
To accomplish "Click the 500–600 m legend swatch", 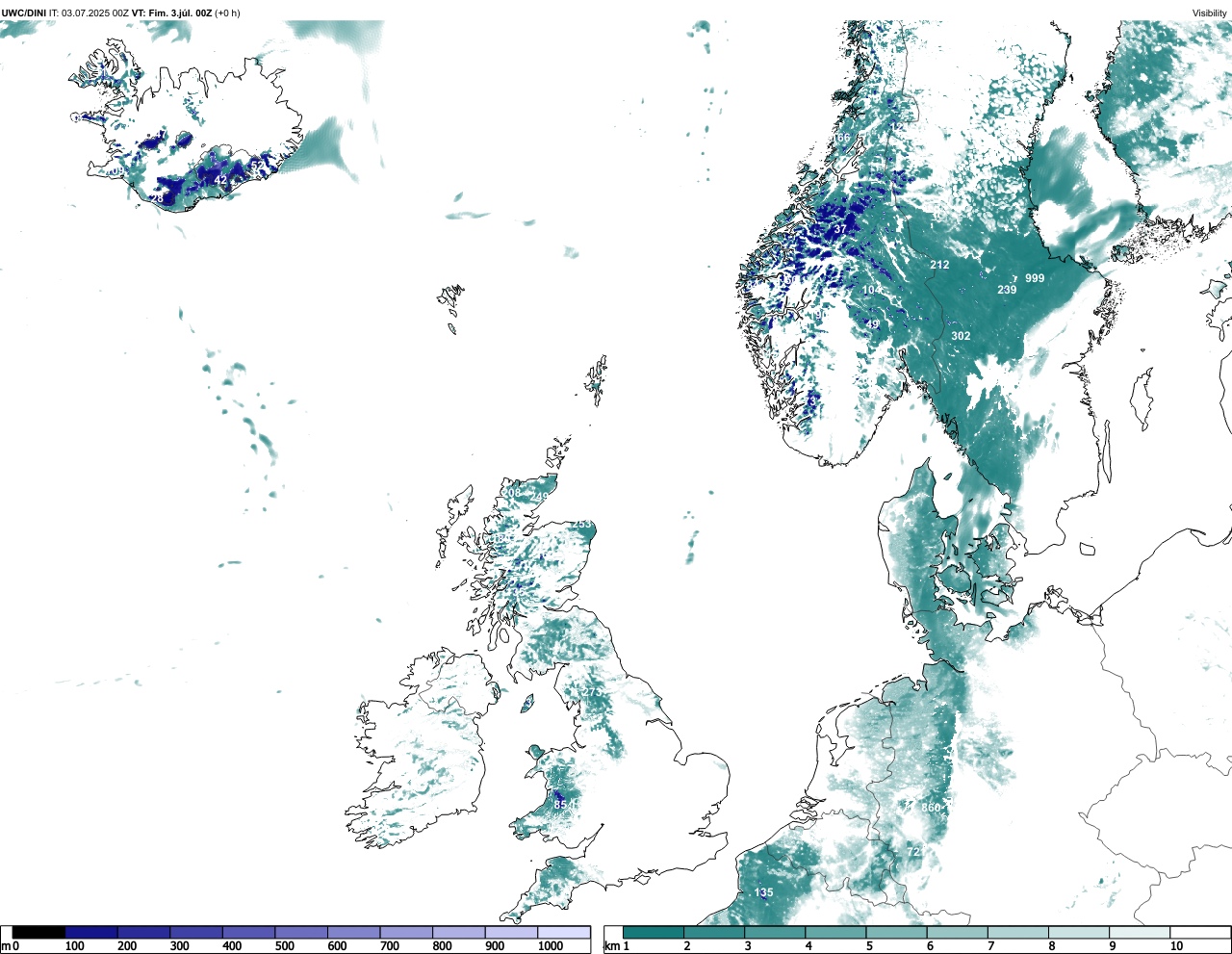I will coord(301,933).
